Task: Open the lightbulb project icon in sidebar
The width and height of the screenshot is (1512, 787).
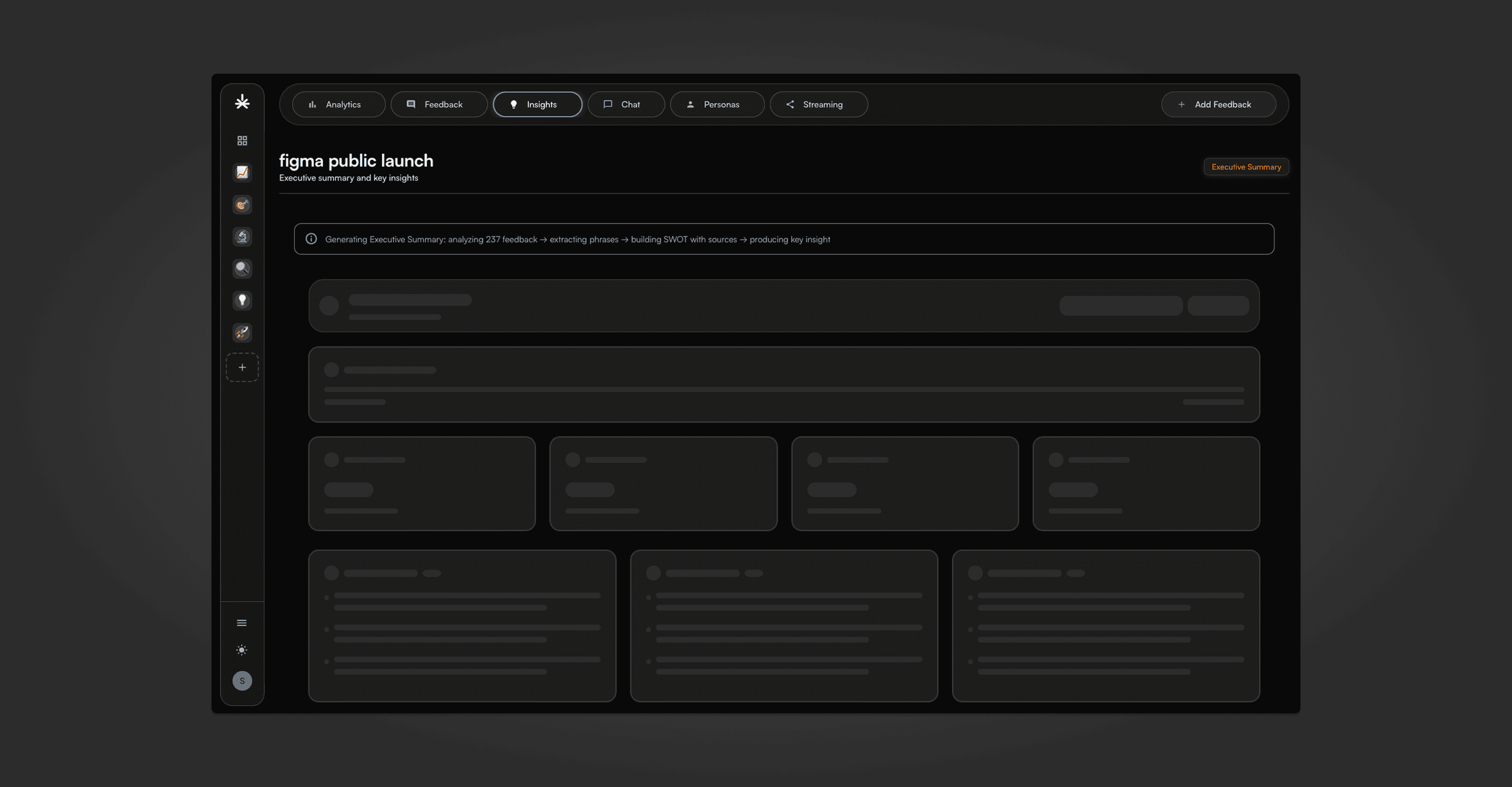Action: (x=242, y=301)
